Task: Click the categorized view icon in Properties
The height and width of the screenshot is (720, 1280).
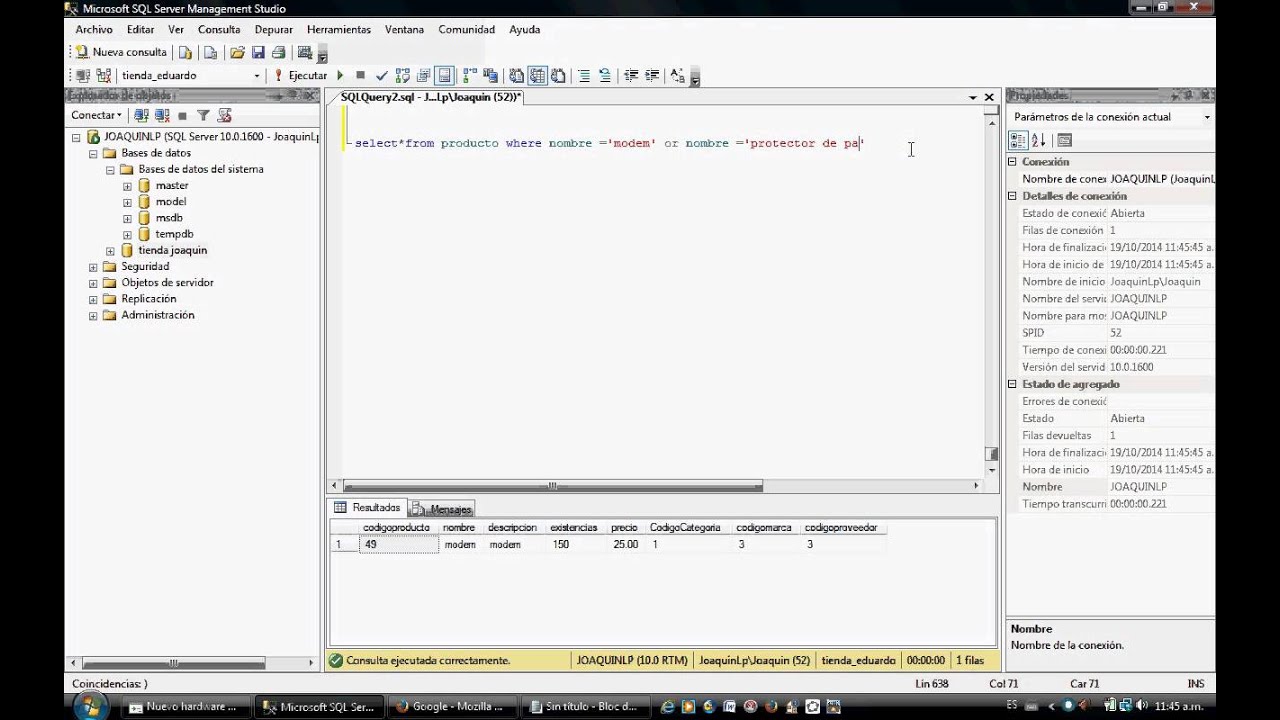Action: click(1019, 140)
